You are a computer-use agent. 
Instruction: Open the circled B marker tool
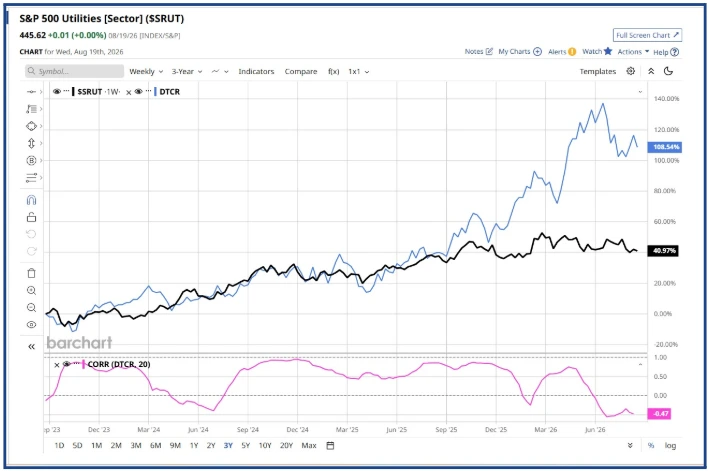pyautogui.click(x=31, y=160)
